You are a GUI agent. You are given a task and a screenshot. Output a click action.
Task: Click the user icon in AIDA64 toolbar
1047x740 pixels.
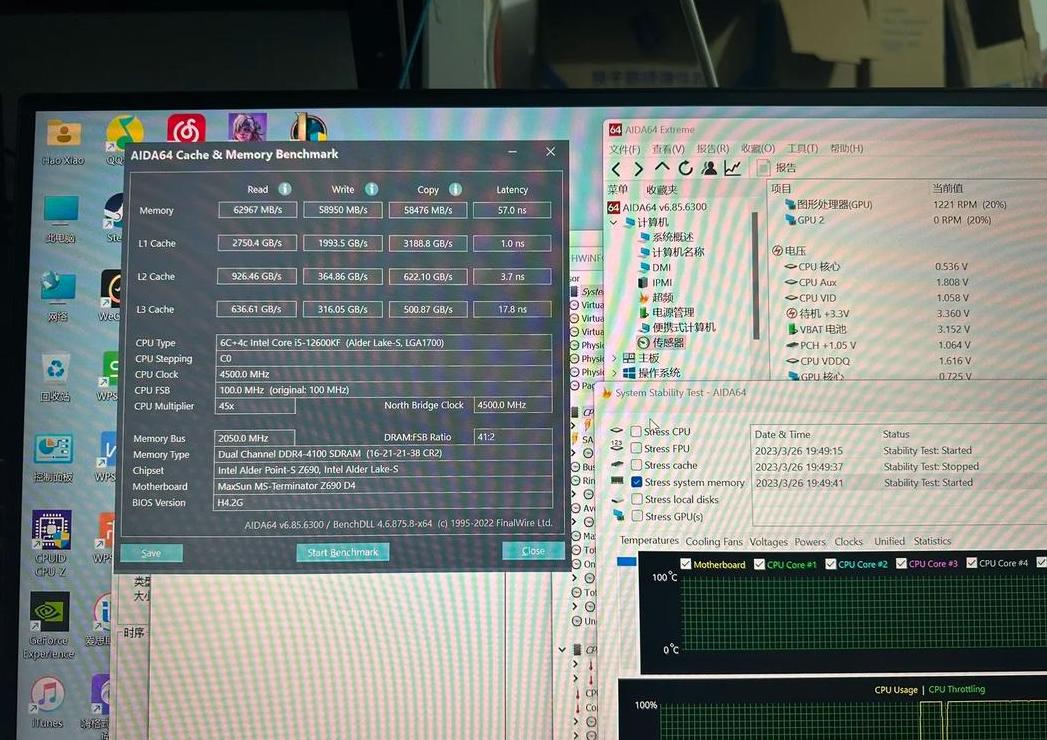point(709,167)
